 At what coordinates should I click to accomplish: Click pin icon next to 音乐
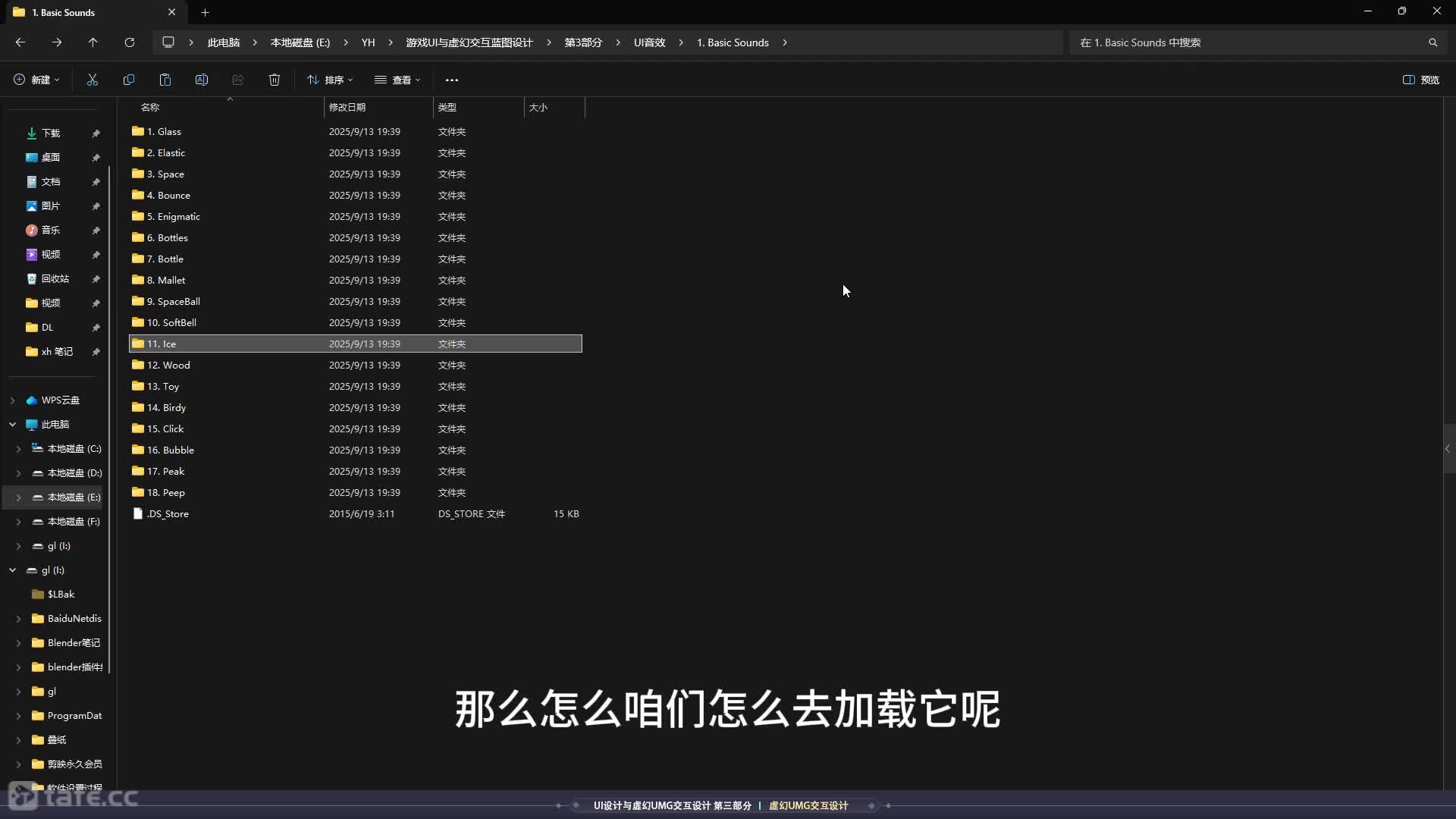pyautogui.click(x=96, y=231)
